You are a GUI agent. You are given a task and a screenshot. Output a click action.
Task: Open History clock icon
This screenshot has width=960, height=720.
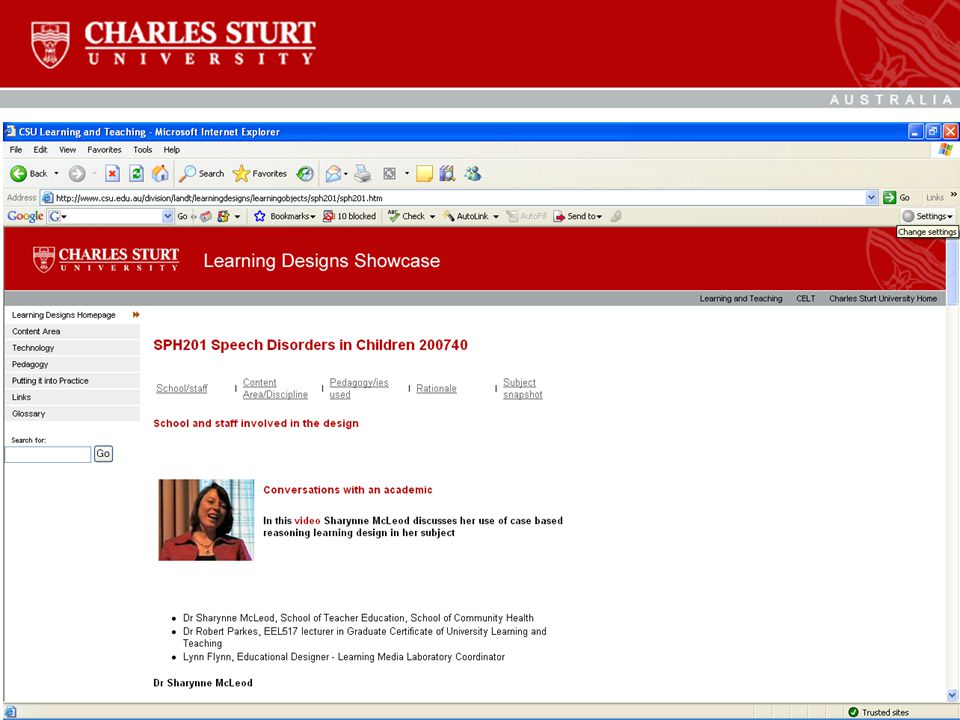pyautogui.click(x=305, y=174)
